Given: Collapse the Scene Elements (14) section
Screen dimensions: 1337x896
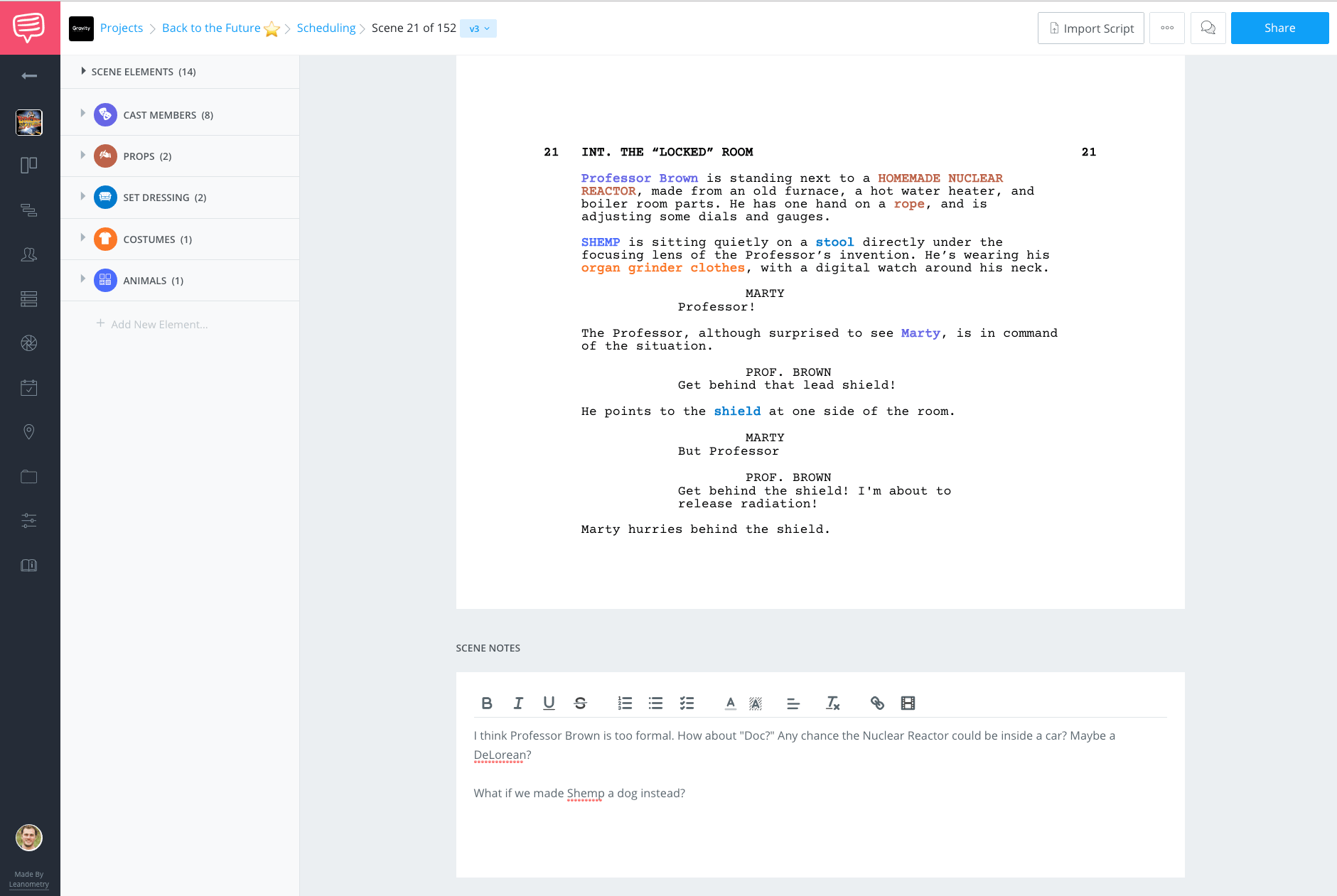Looking at the screenshot, I should (x=83, y=71).
